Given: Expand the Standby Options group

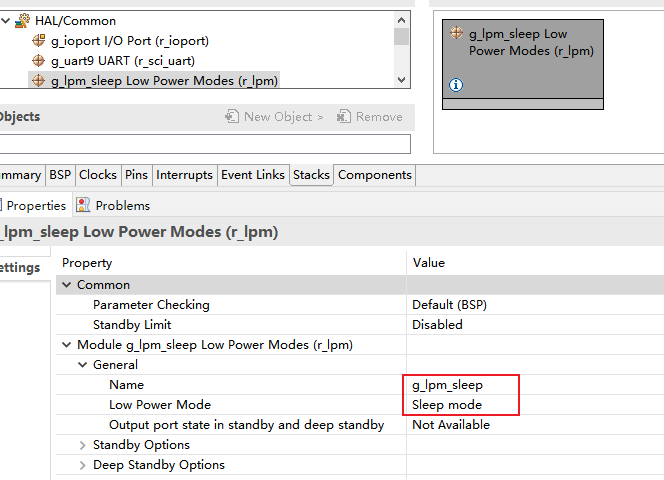Looking at the screenshot, I should 83,445.
